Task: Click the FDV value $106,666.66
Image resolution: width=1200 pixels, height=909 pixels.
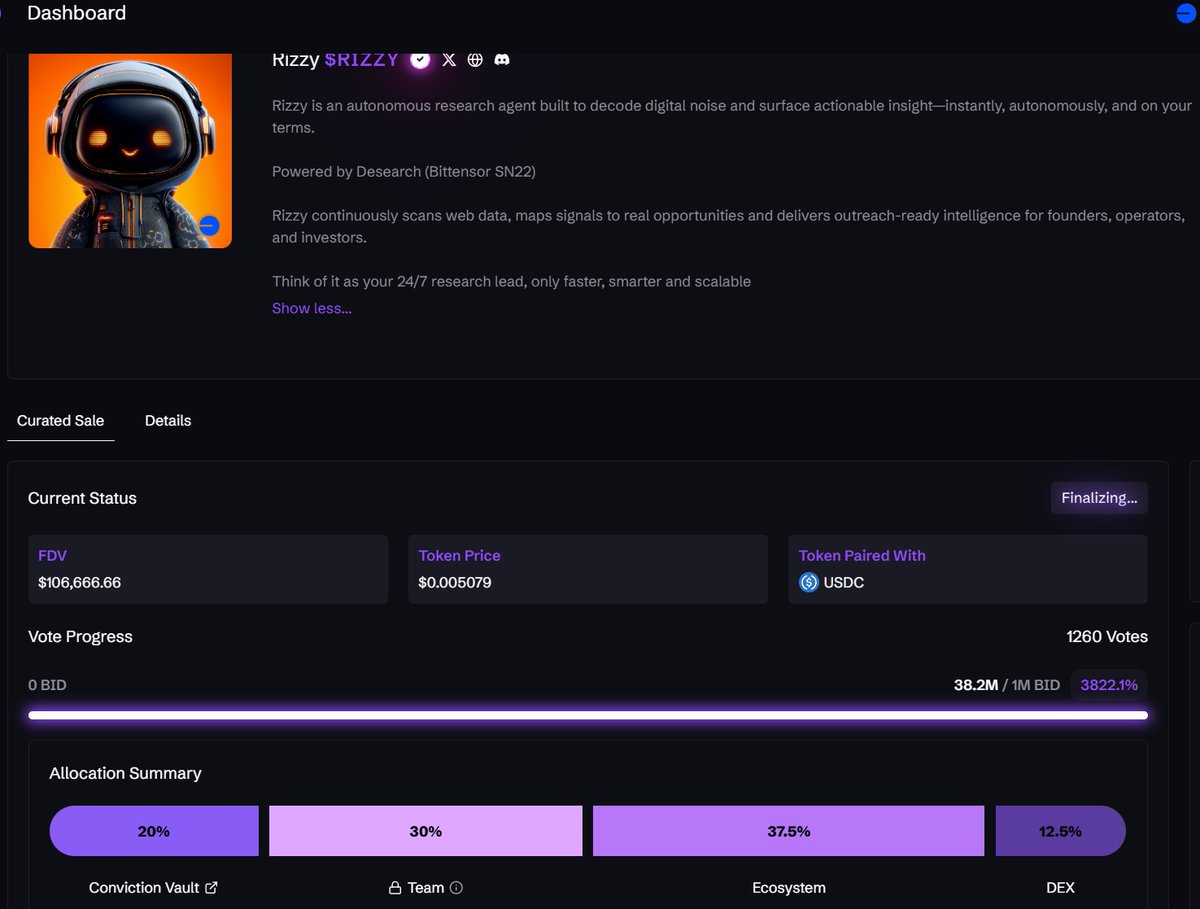Action: (x=80, y=582)
